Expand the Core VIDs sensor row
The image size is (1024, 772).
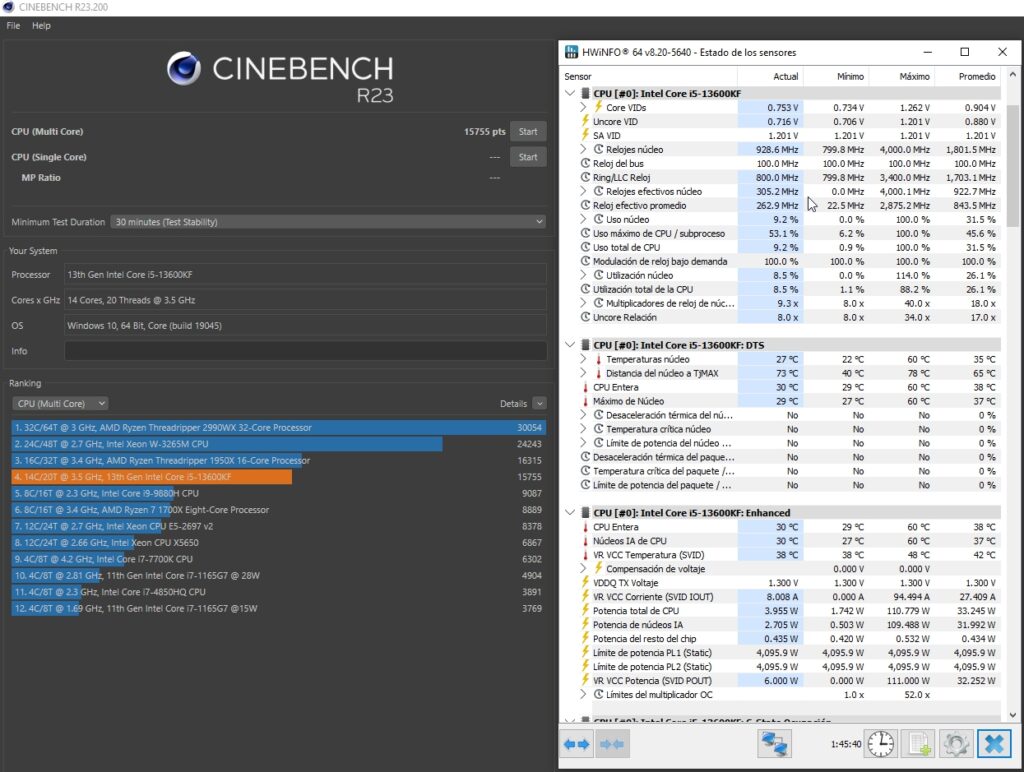click(x=583, y=107)
